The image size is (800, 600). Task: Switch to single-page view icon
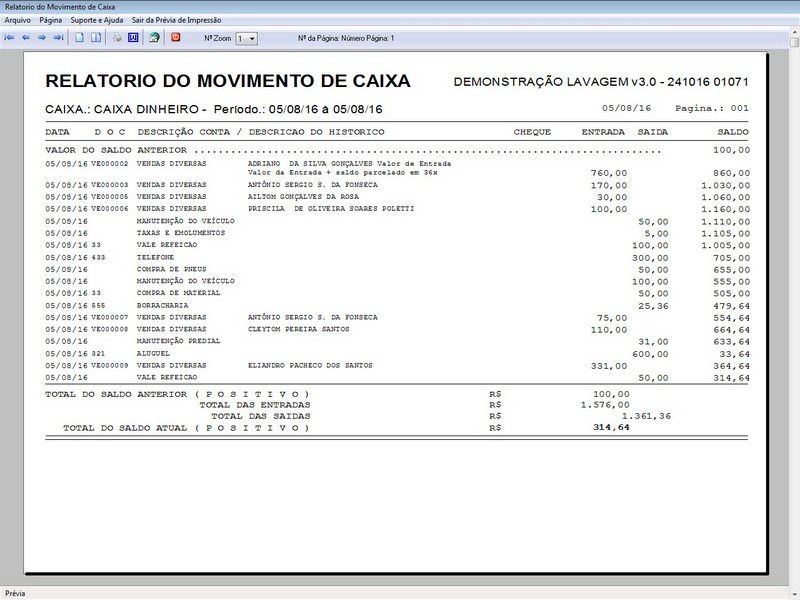[x=78, y=38]
